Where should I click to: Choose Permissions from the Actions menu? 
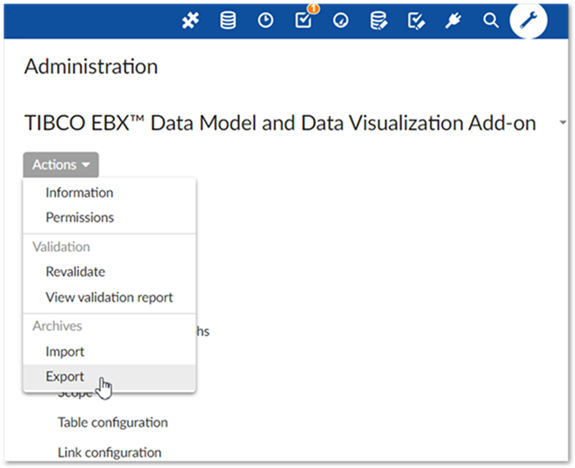point(109,217)
